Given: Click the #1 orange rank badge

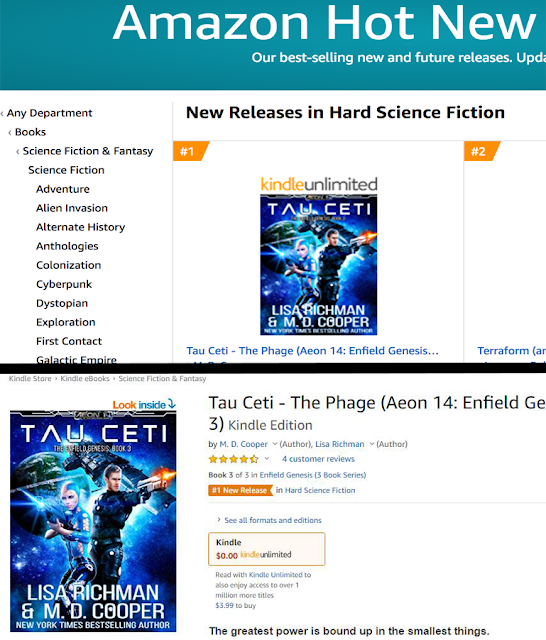Looking at the screenshot, I should click(x=190, y=151).
